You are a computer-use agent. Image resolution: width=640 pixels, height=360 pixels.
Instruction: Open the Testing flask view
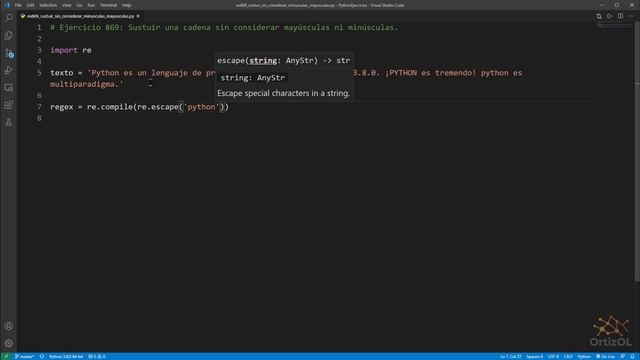click(9, 122)
